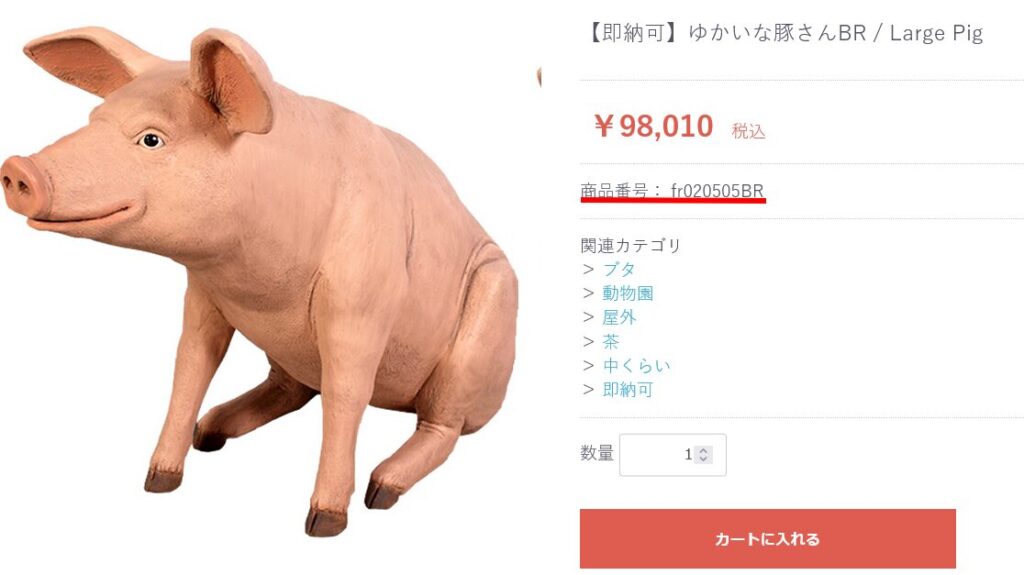This screenshot has height=575, width=1024.
Task: Click the 税込 tax-included label
Action: [748, 131]
